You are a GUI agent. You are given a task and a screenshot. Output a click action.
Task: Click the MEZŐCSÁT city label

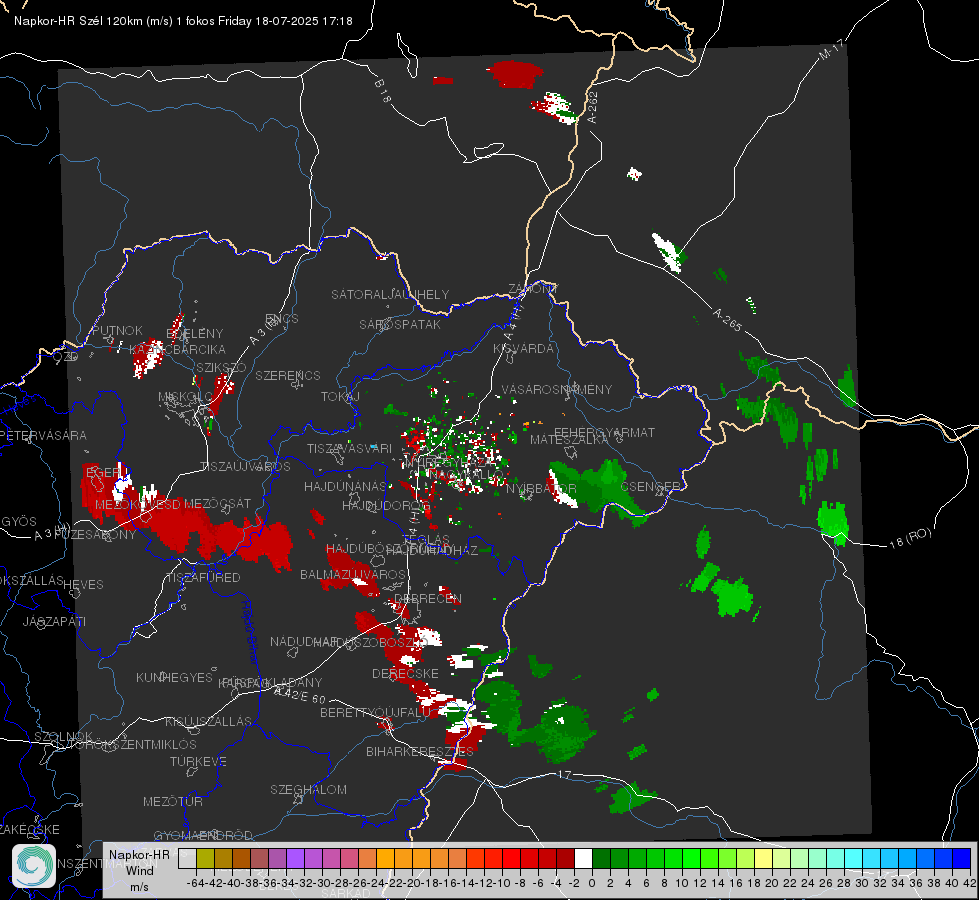[x=218, y=503]
